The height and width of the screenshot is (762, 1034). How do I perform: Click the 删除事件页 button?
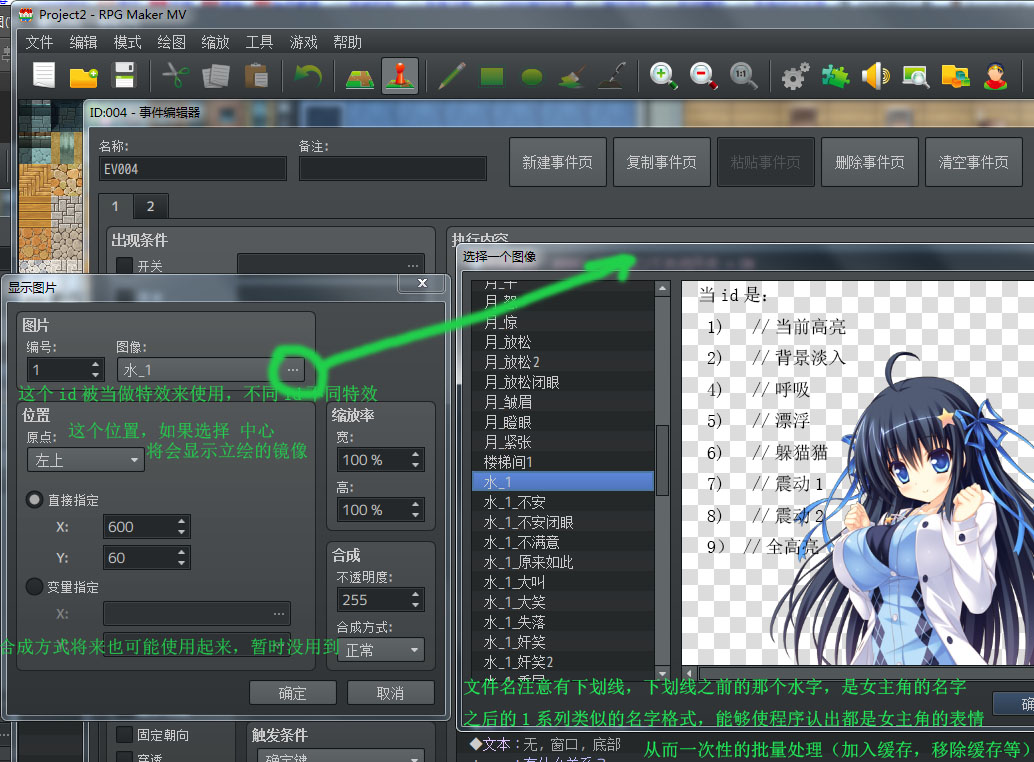870,162
